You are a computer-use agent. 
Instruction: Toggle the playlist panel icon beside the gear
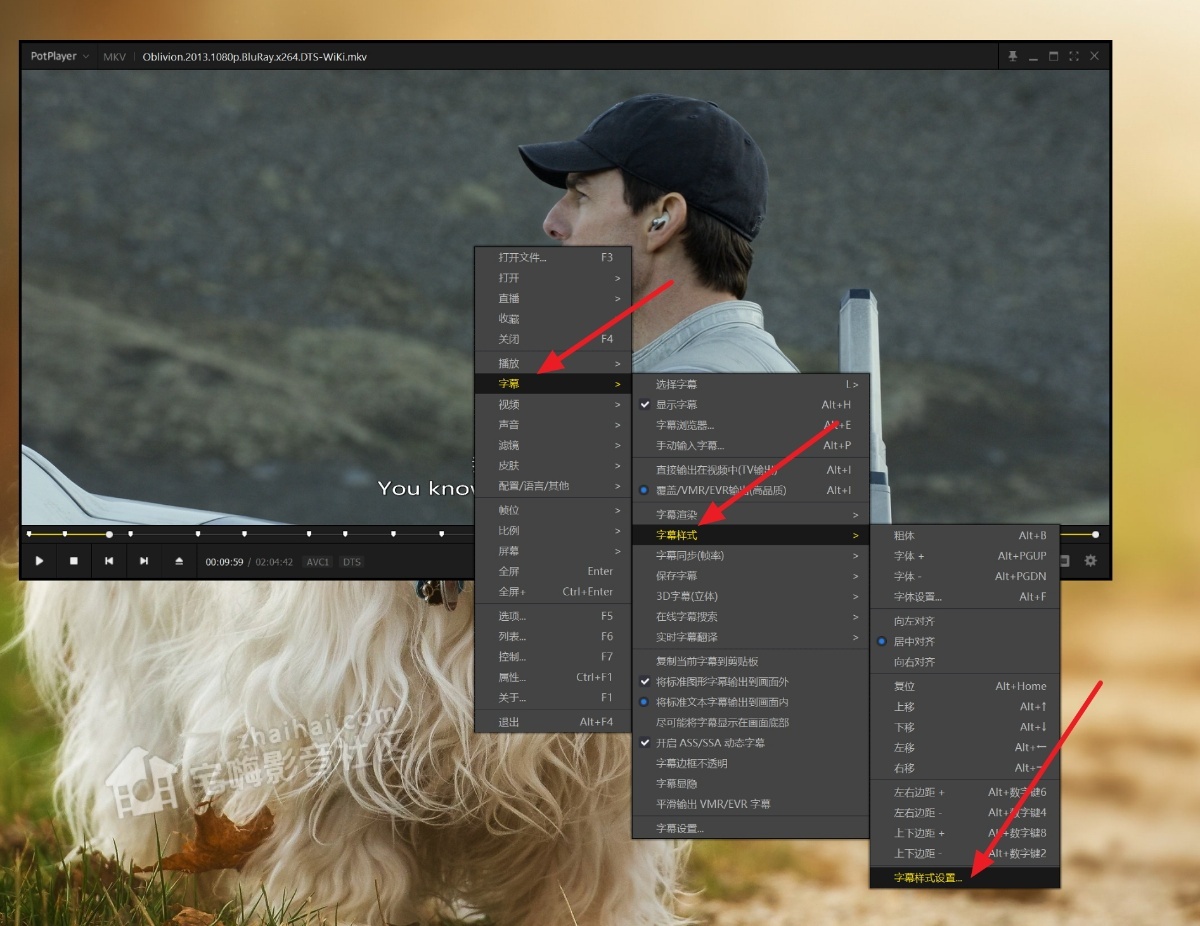pos(1066,561)
